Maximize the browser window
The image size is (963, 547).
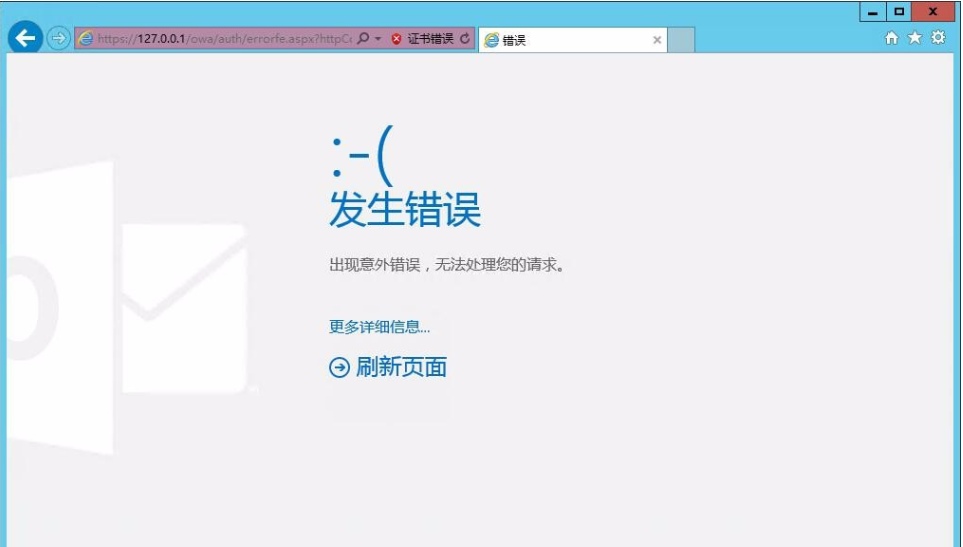pyautogui.click(x=899, y=12)
